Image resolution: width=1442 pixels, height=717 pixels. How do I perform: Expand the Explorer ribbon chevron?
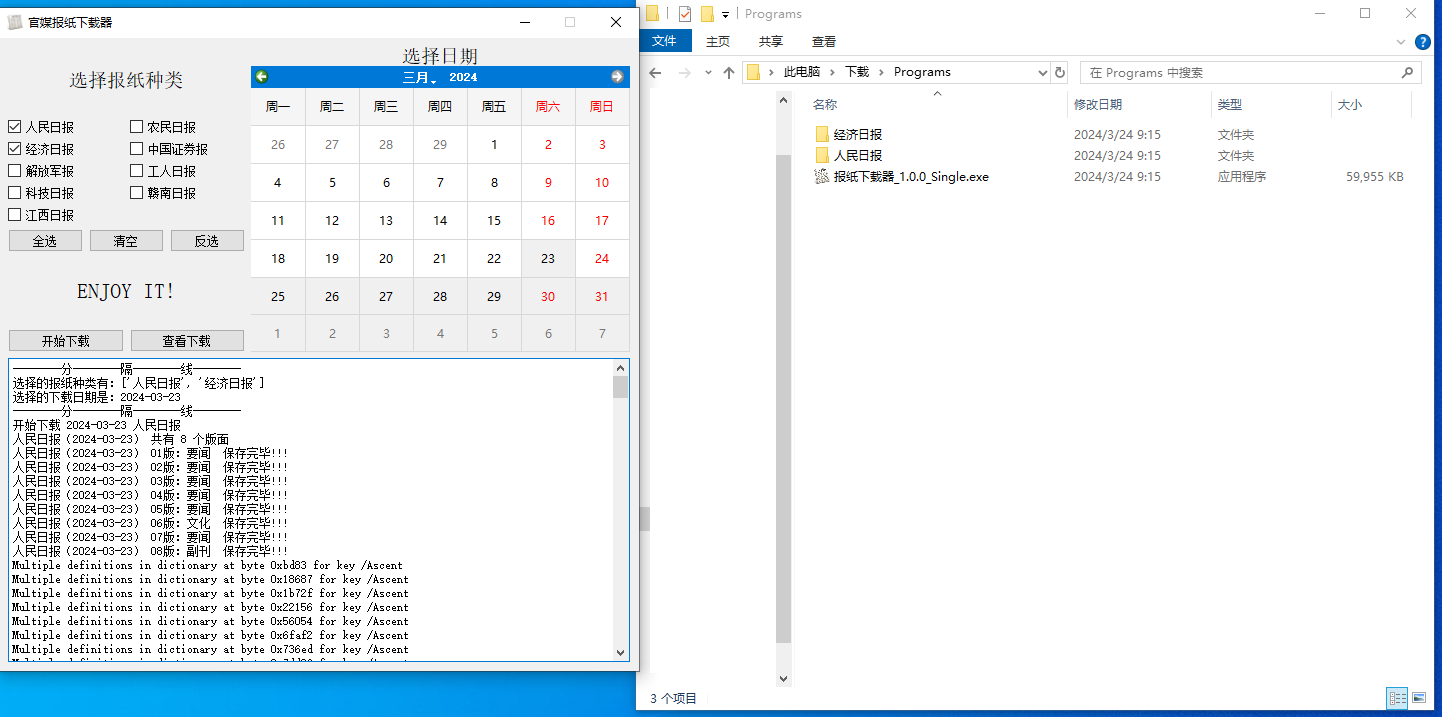click(1401, 42)
